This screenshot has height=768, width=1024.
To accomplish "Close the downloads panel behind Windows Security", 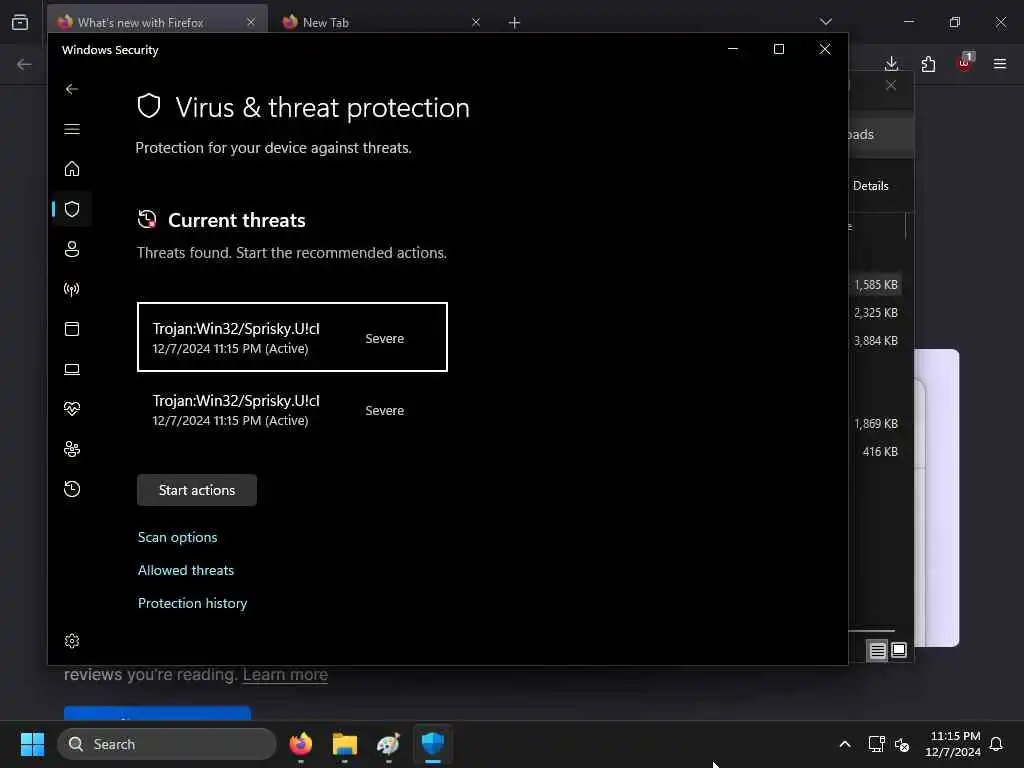I will (891, 86).
